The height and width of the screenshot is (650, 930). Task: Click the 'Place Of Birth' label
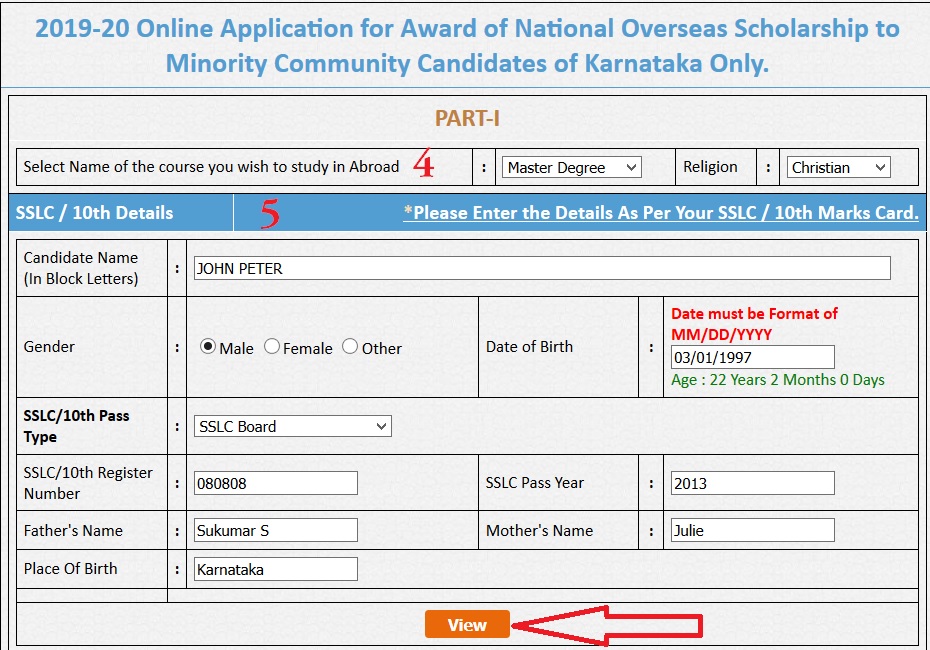tap(70, 568)
